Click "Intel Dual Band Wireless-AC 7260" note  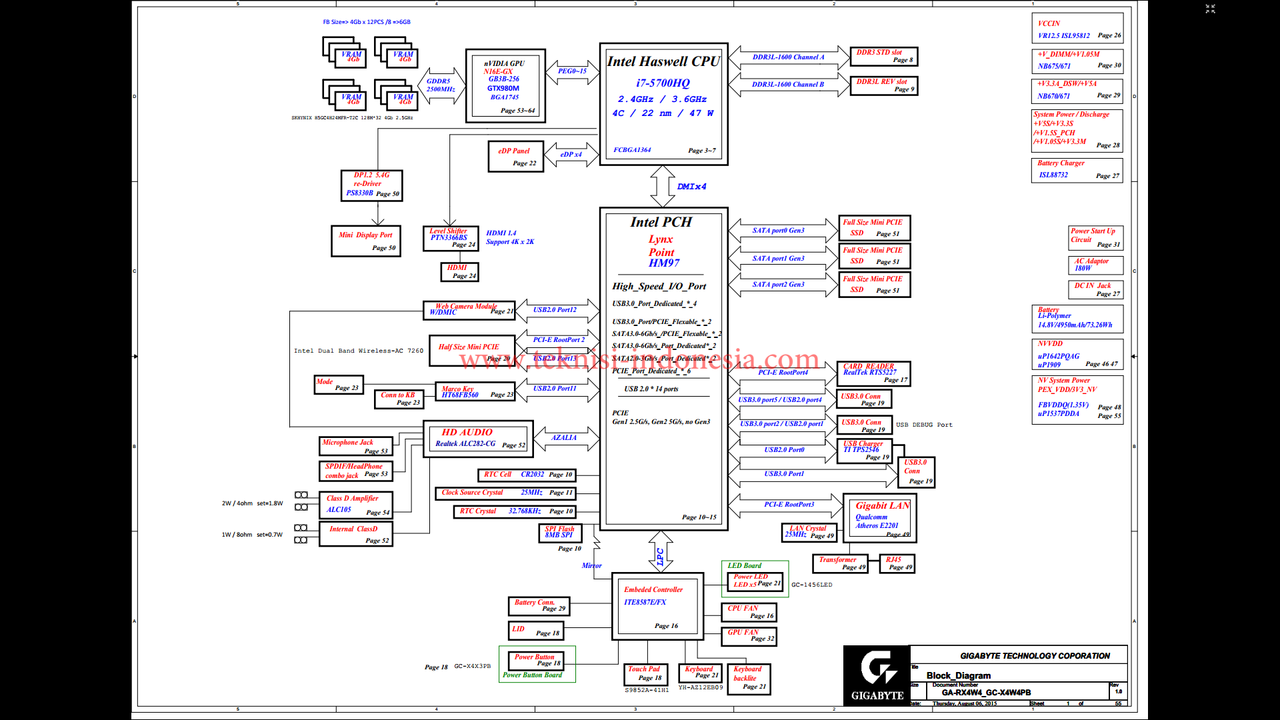[x=357, y=351]
